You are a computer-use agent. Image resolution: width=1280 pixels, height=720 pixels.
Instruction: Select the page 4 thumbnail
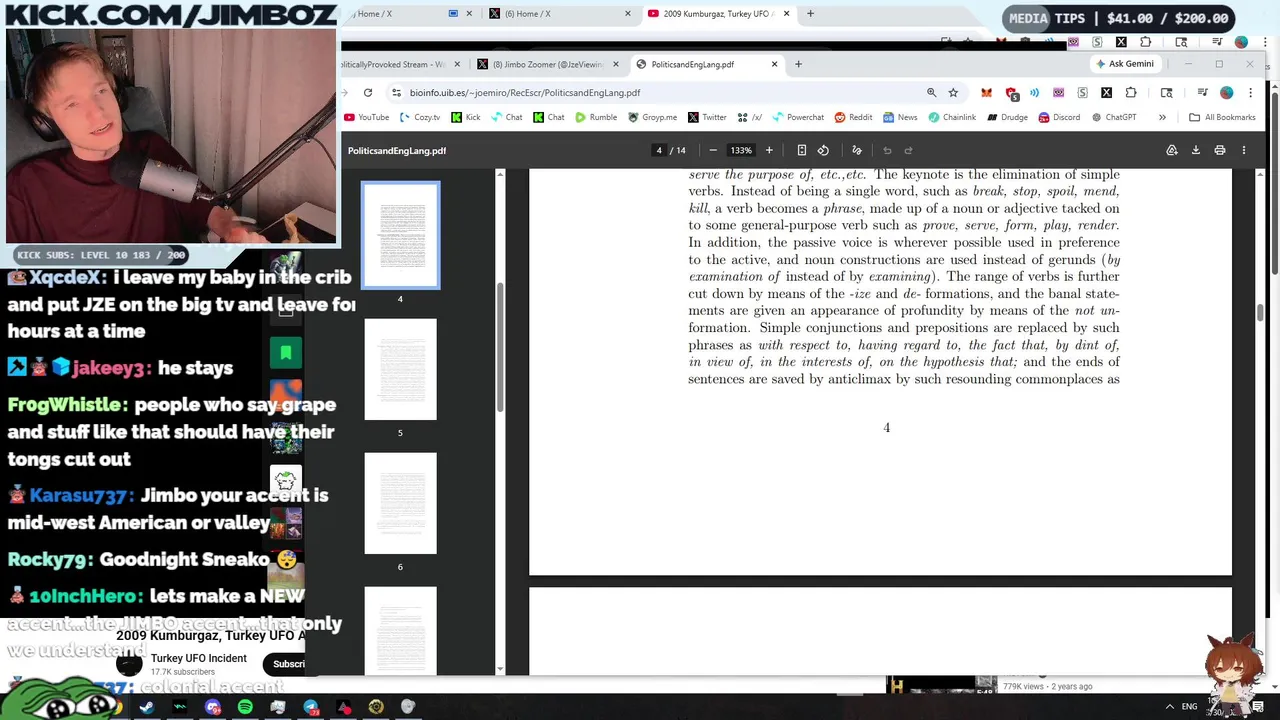(x=400, y=235)
